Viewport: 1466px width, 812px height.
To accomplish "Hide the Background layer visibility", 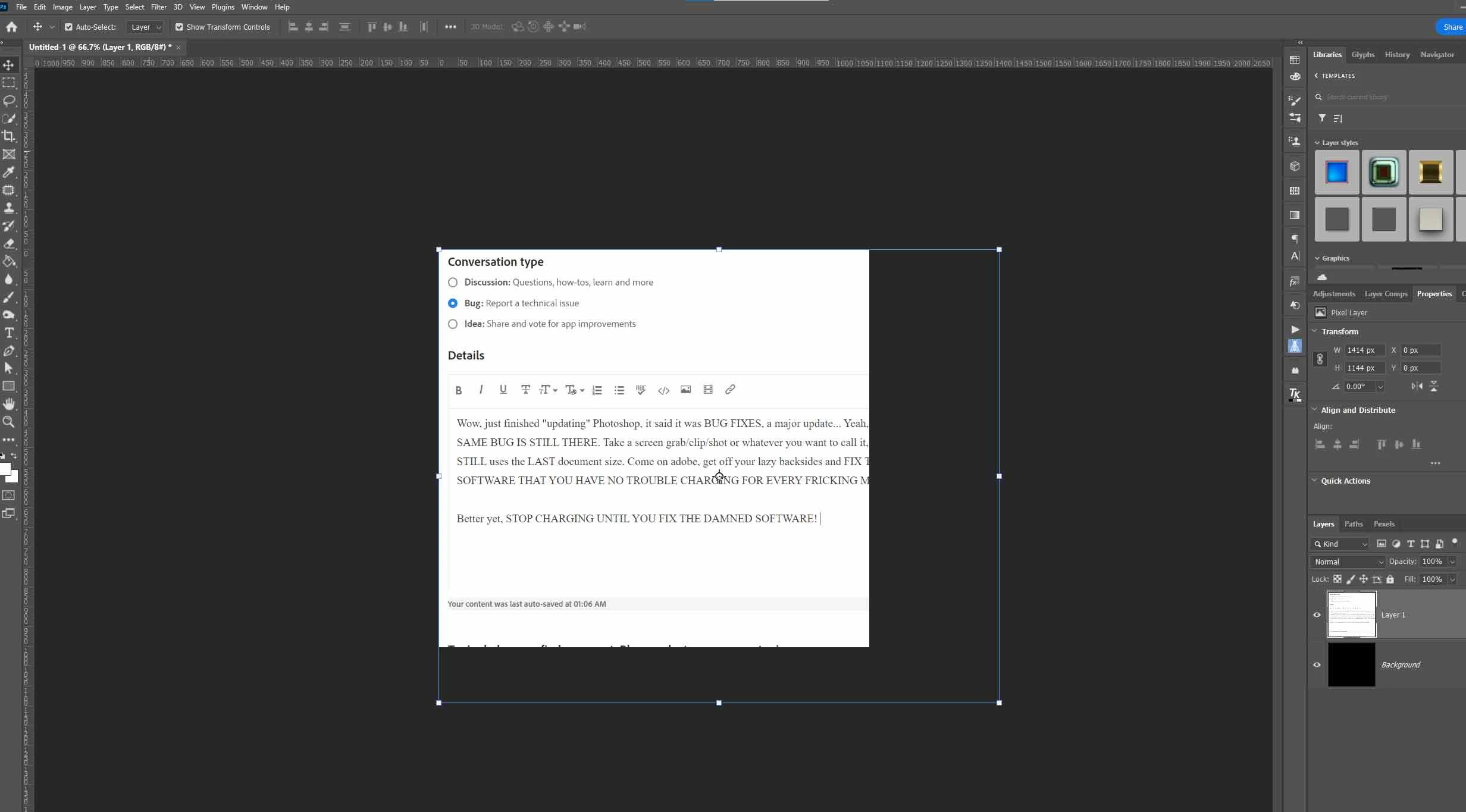I will (x=1317, y=664).
